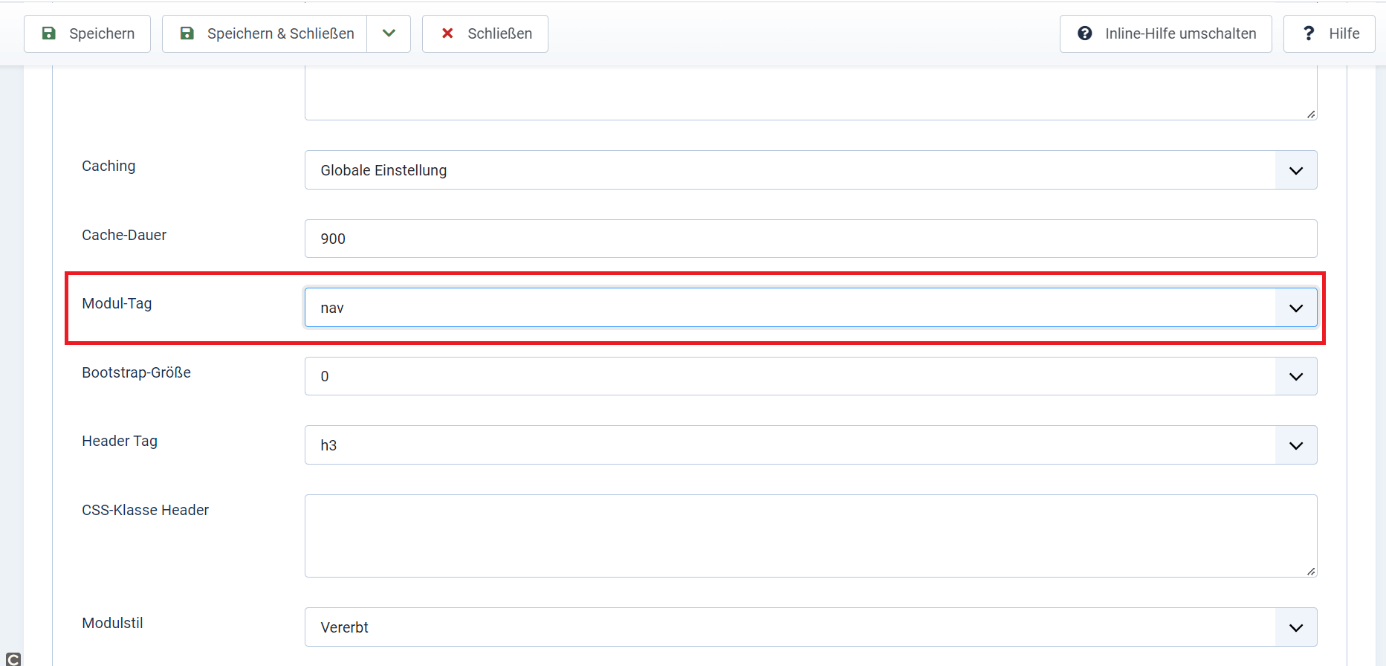The image size is (1386, 666).
Task: Click the floppy disk icon on Speichern
Action: [x=49, y=34]
